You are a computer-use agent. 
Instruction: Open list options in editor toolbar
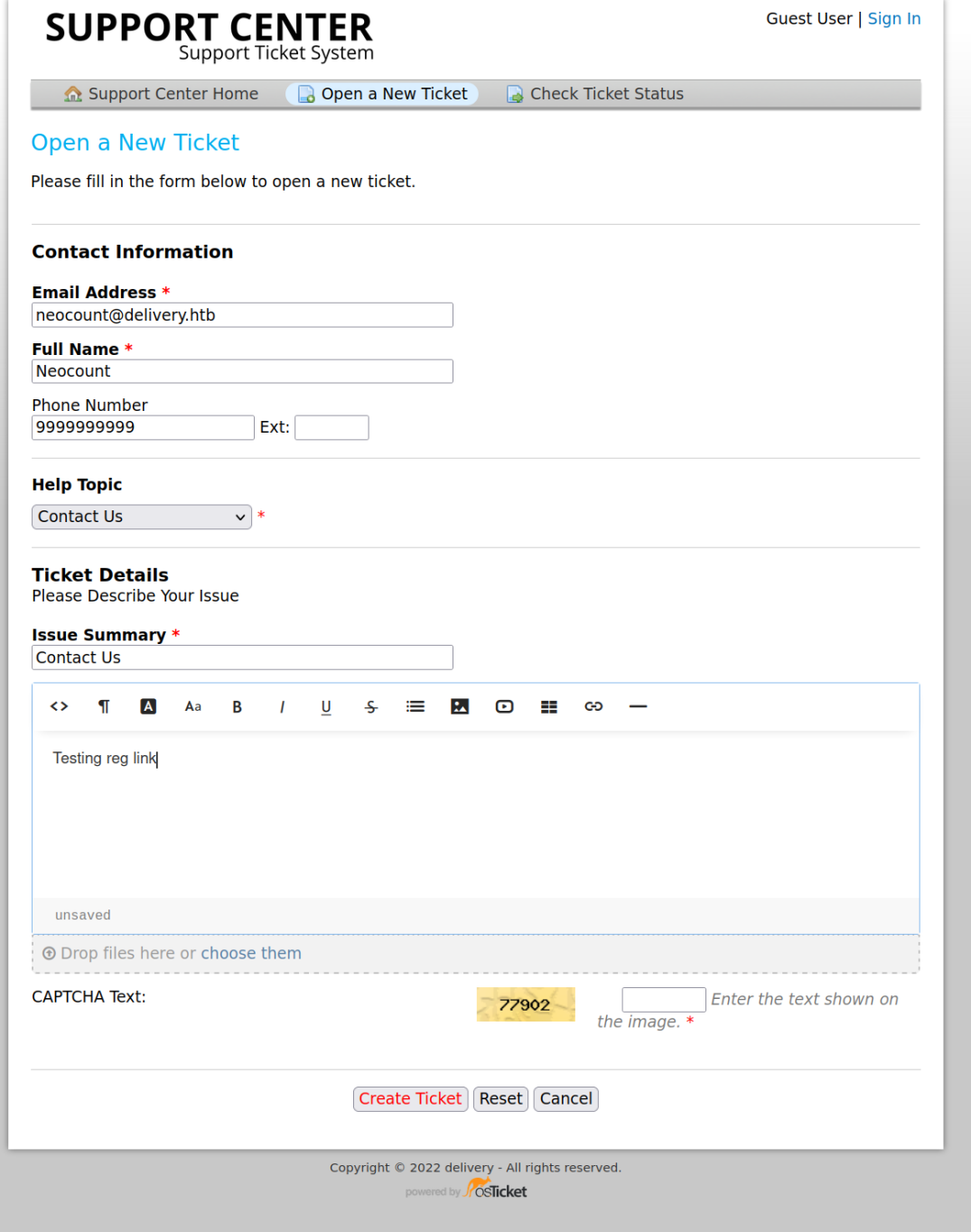pos(415,706)
